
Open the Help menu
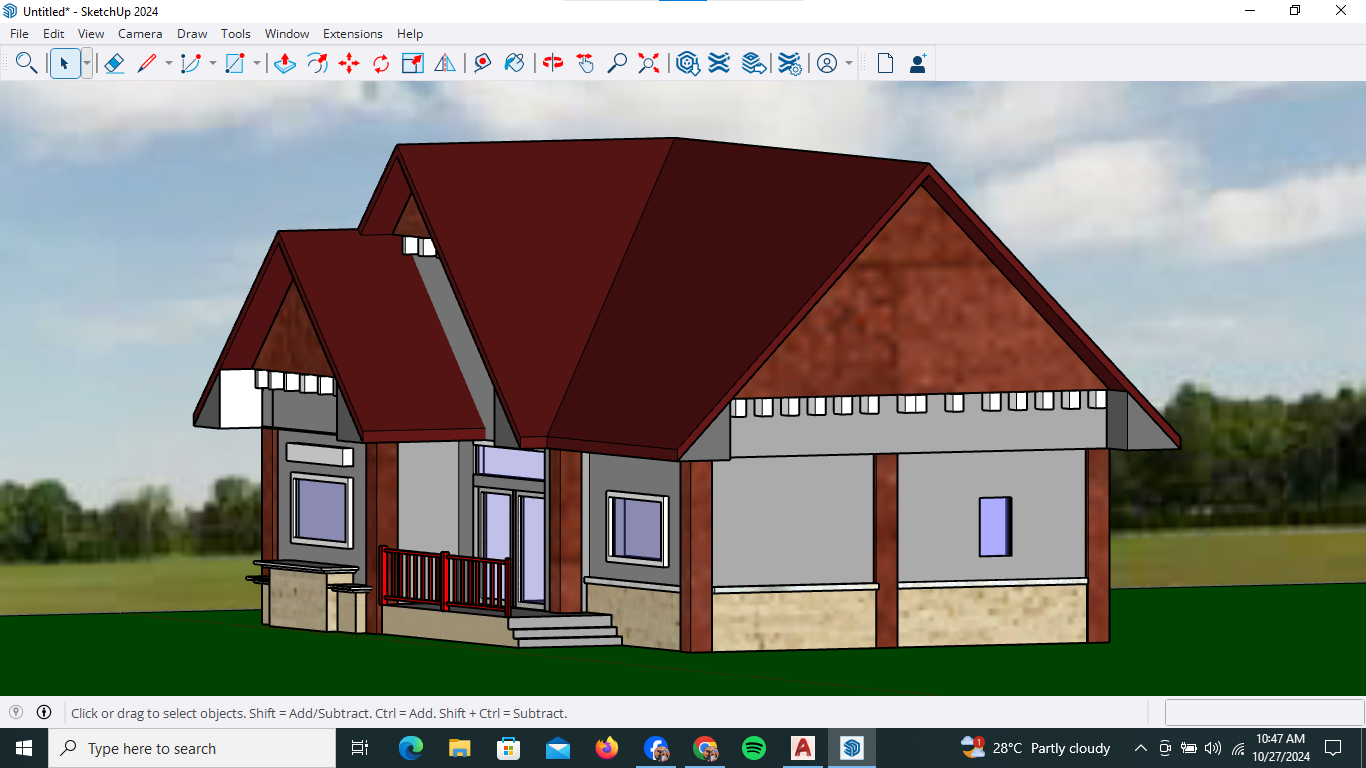(410, 33)
